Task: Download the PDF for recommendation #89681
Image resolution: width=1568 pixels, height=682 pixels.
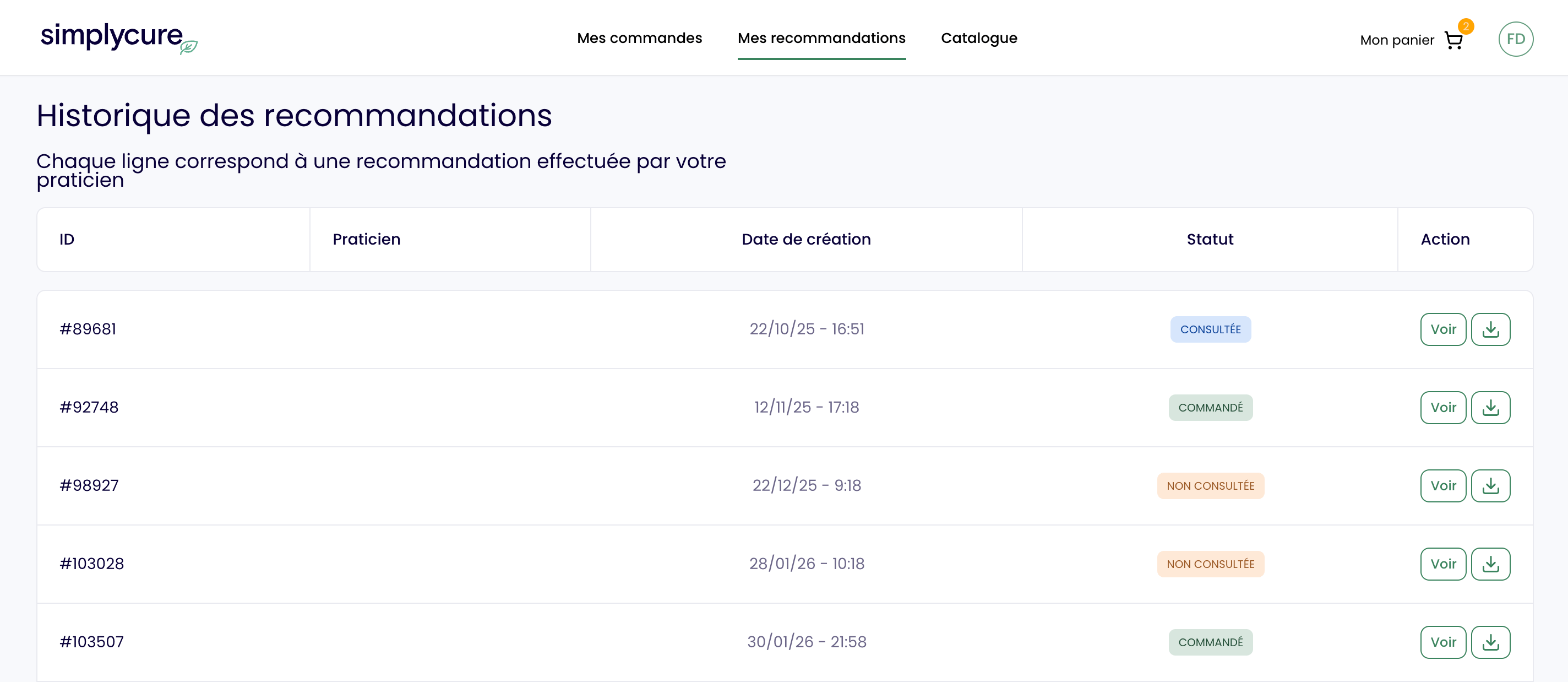Action: [1491, 329]
